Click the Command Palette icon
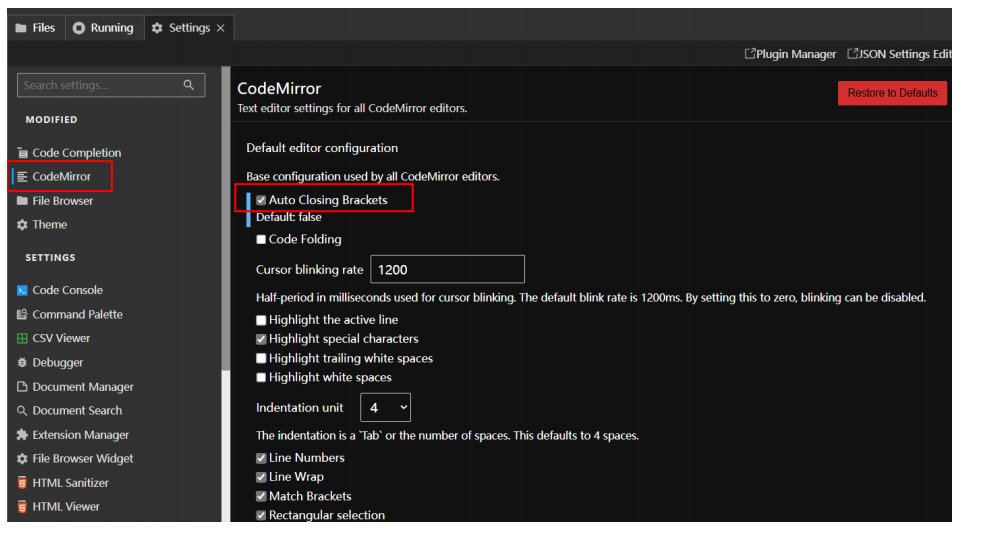 coord(22,315)
